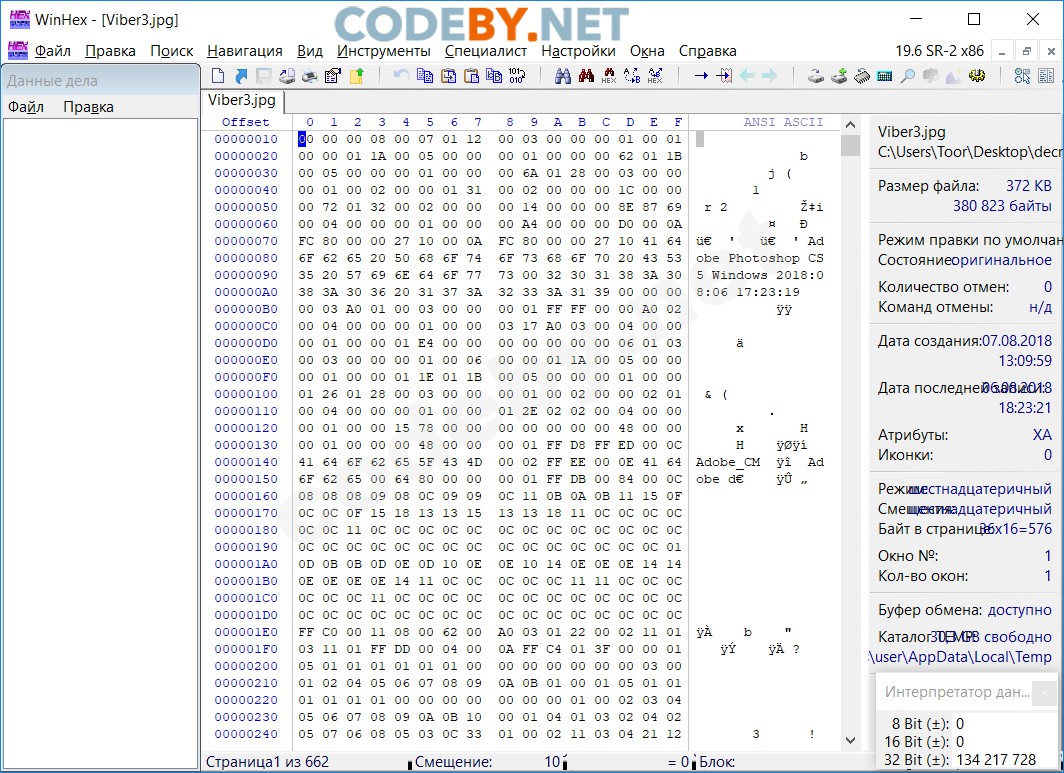The width and height of the screenshot is (1064, 773).
Task: Click scrollbar up arrow of hex view
Action: [850, 124]
